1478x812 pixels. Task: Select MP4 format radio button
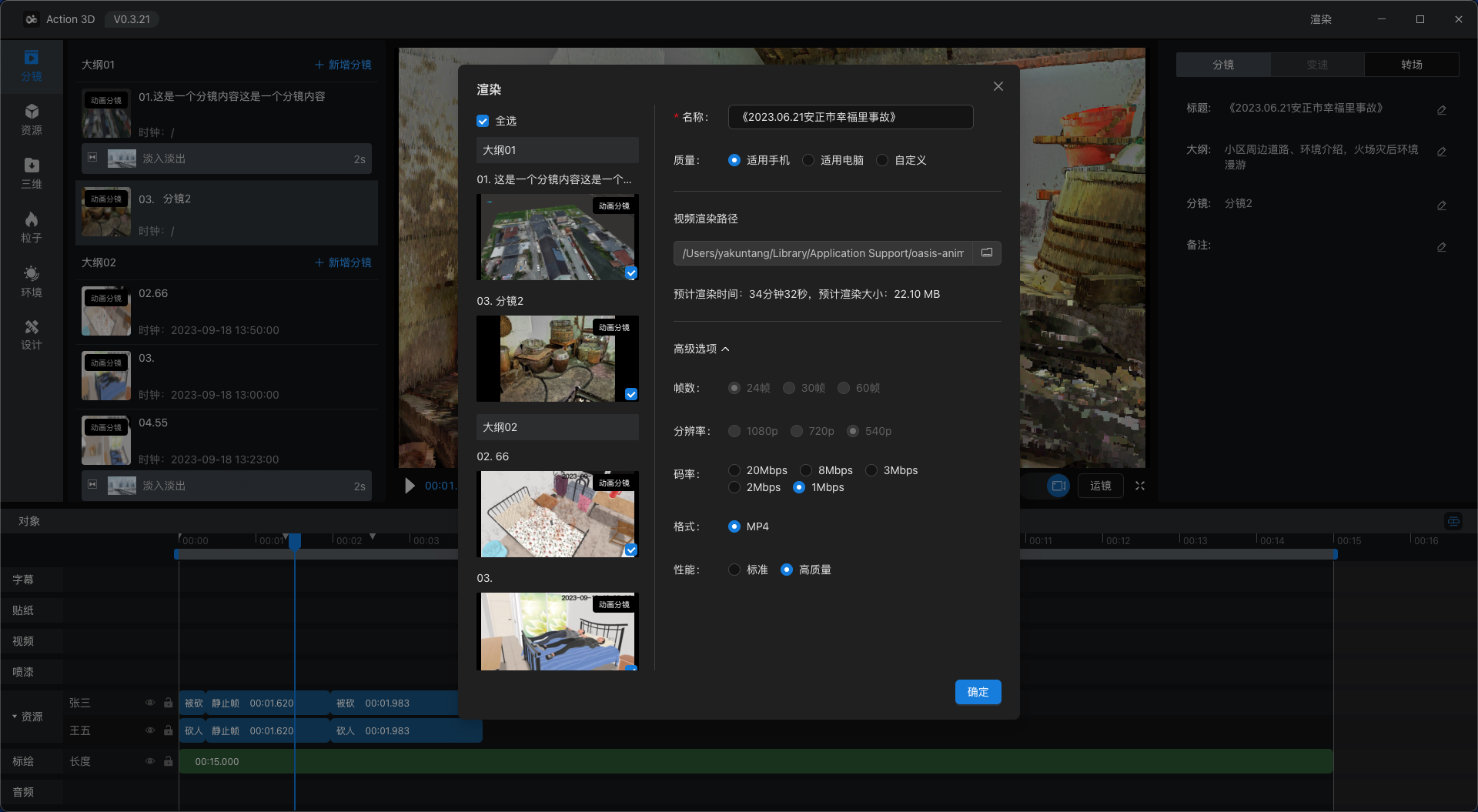[x=734, y=526]
